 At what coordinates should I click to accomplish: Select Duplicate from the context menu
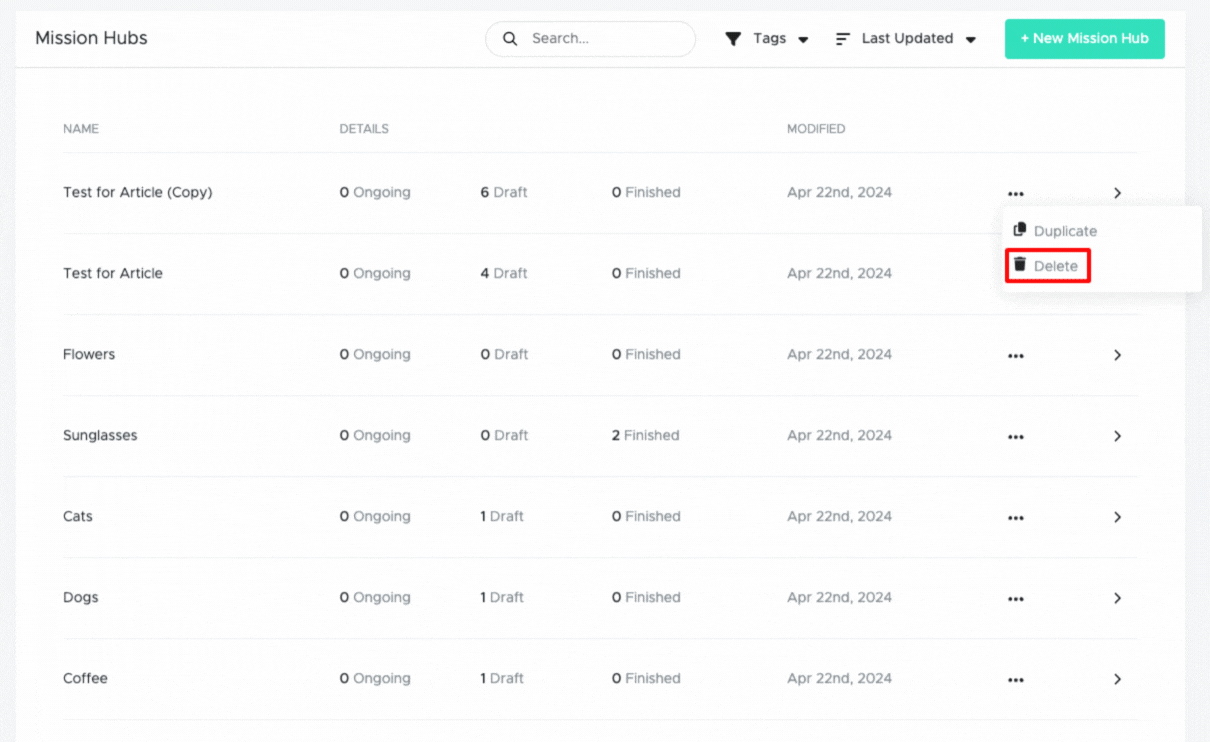[x=1055, y=230]
